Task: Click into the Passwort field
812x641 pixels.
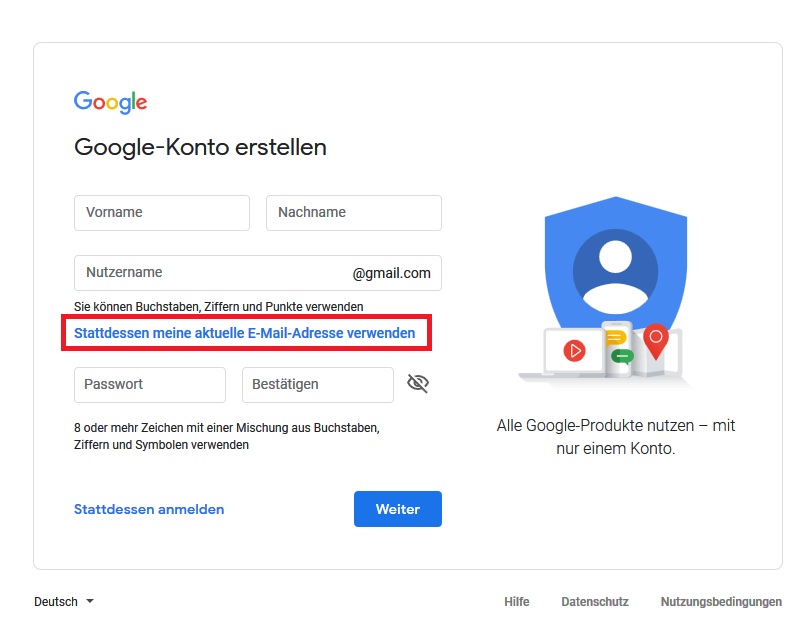Action: point(150,385)
